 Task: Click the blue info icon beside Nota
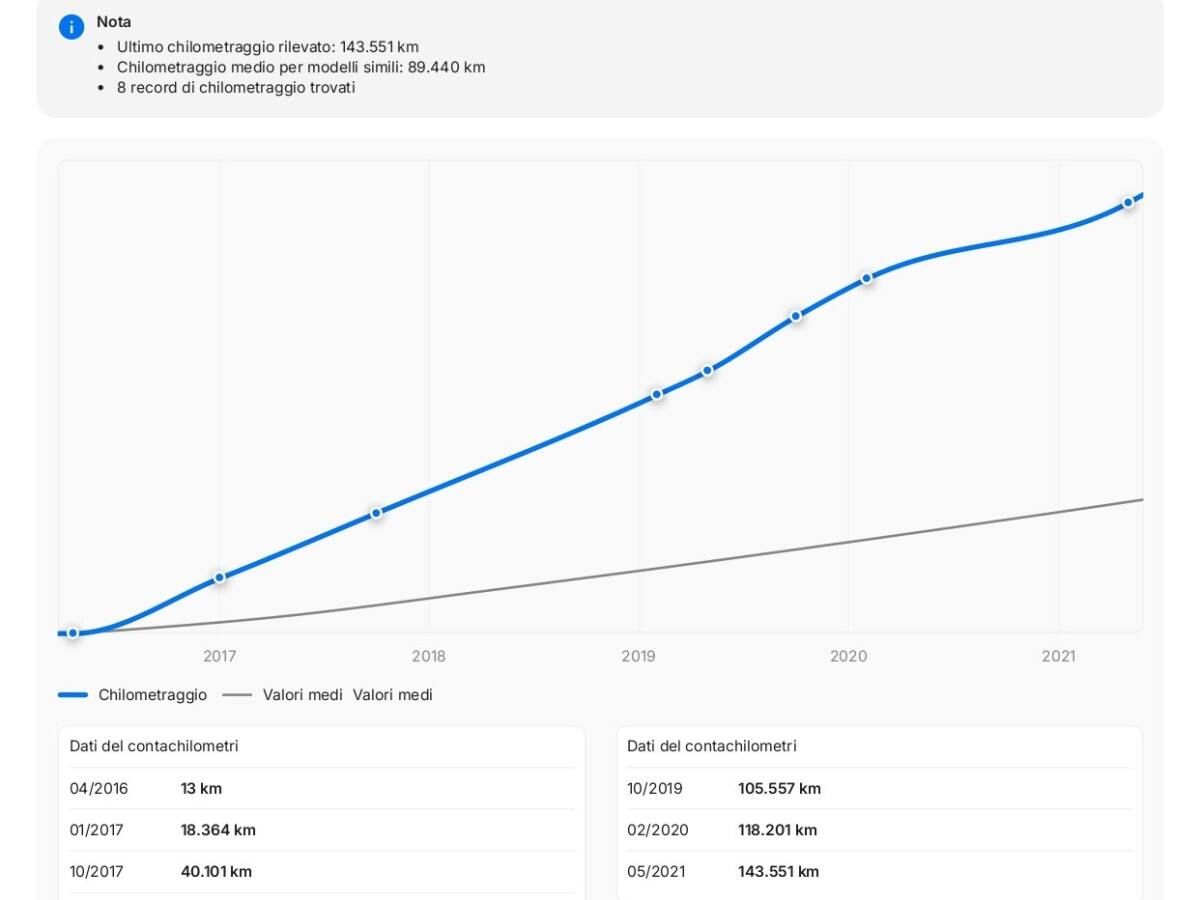click(x=71, y=27)
